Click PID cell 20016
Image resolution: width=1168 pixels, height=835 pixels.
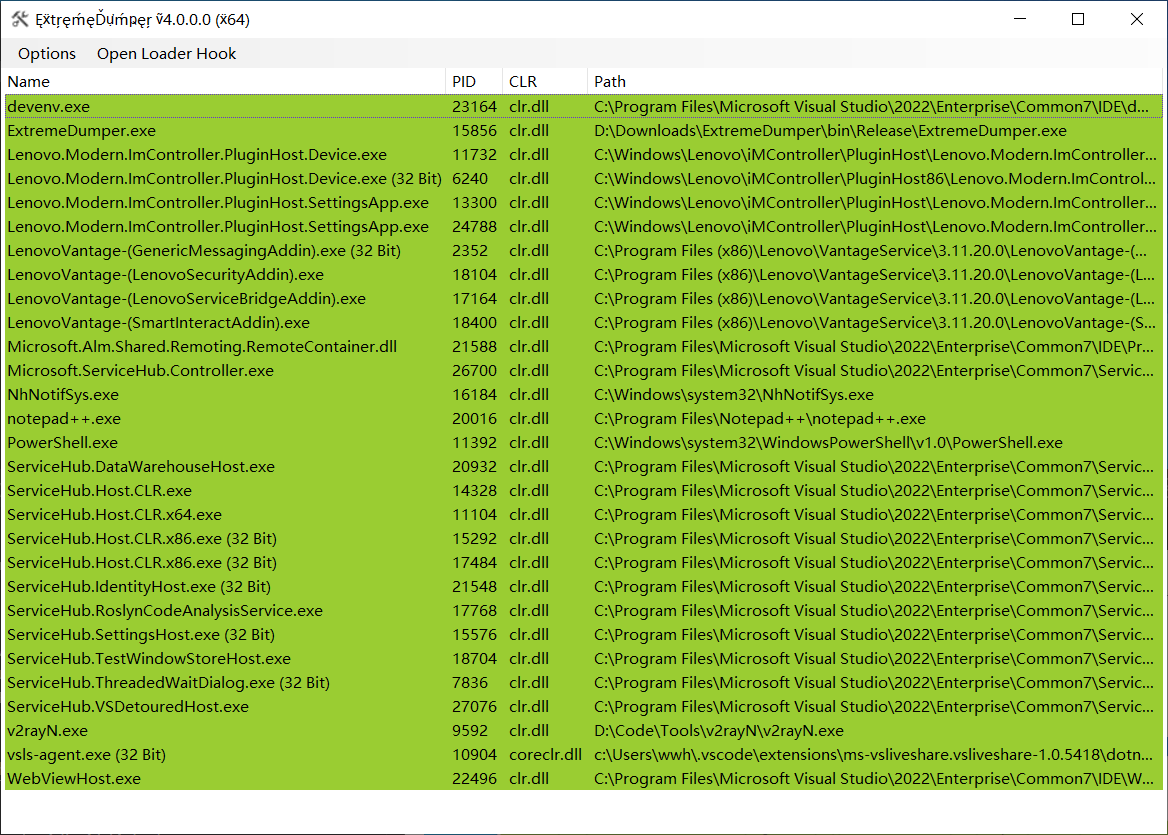click(474, 419)
